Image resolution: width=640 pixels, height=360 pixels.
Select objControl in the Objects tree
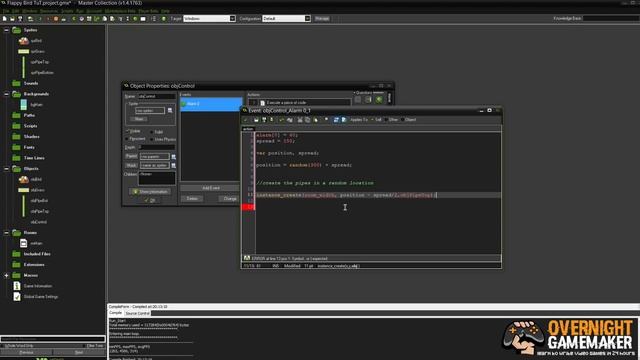pyautogui.click(x=39, y=222)
